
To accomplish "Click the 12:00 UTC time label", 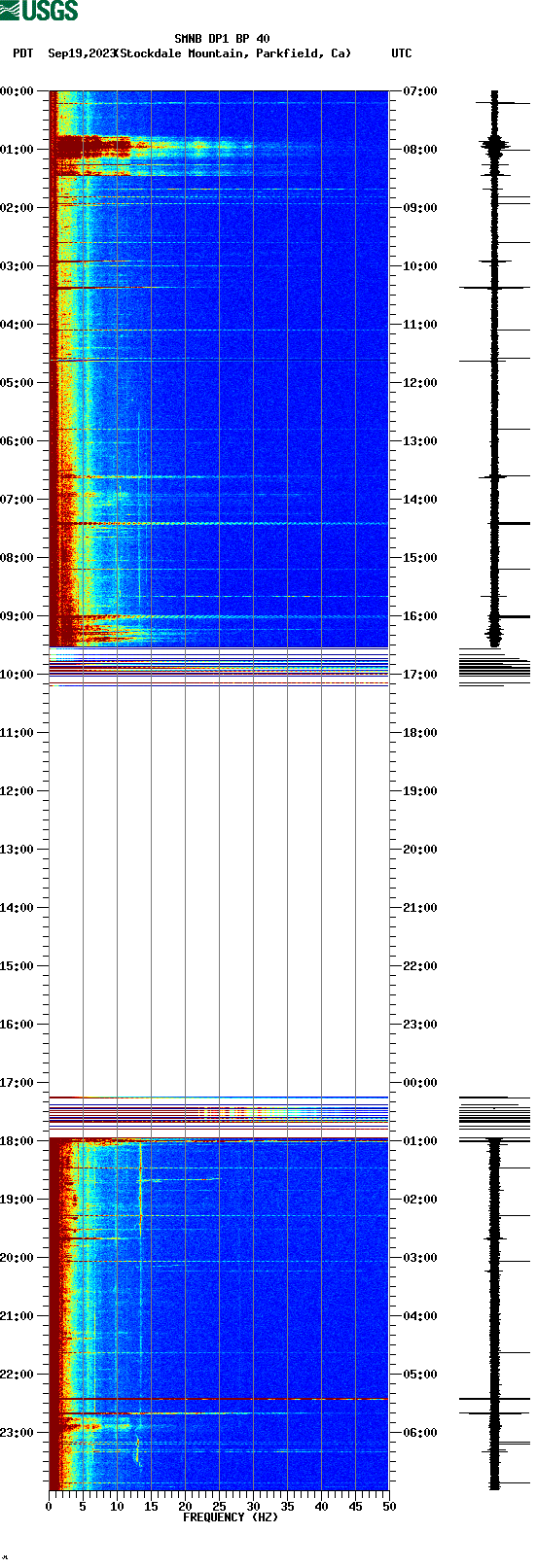I will 420,383.
